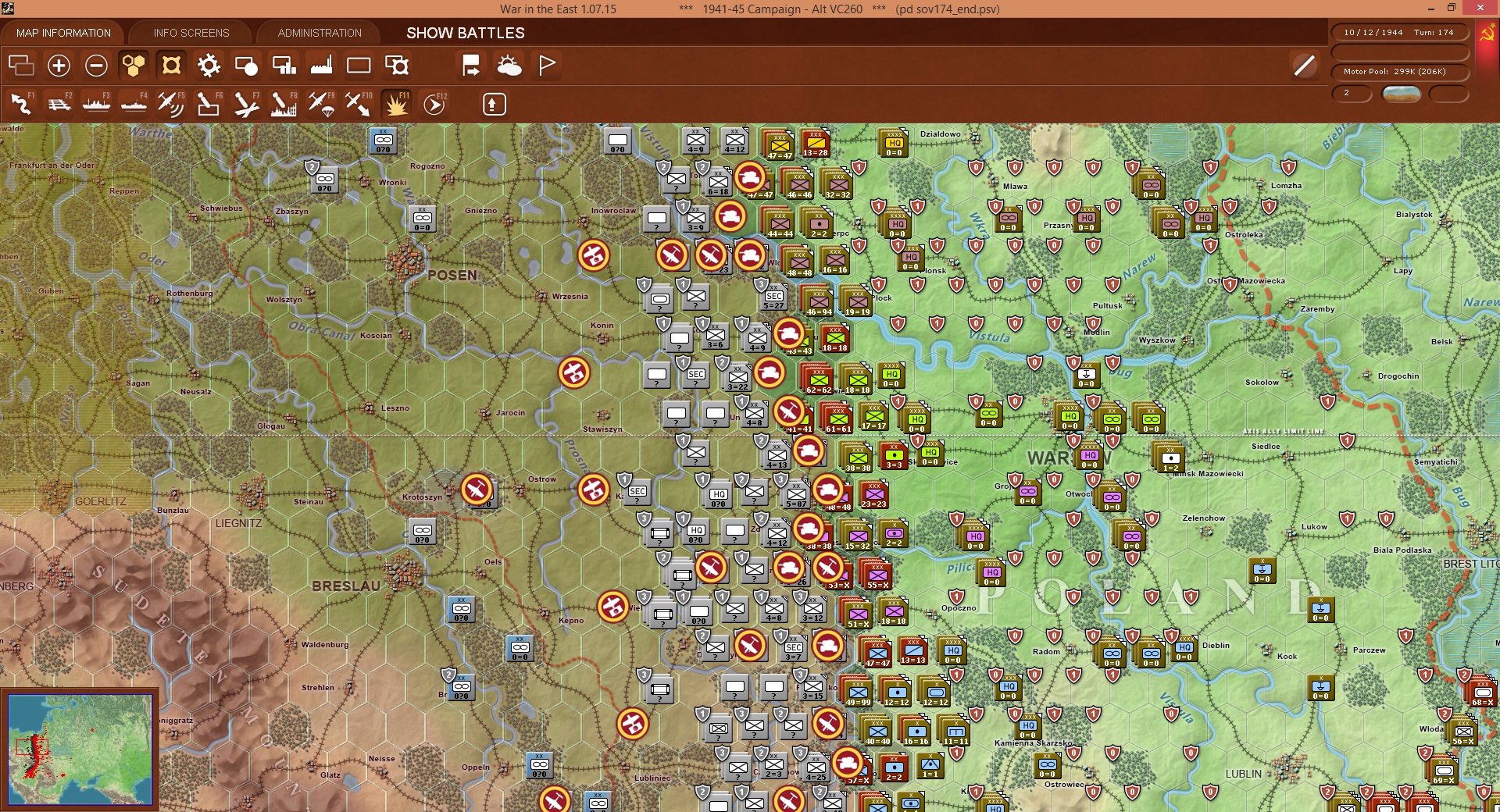Click the POSEN city label

[x=452, y=276]
